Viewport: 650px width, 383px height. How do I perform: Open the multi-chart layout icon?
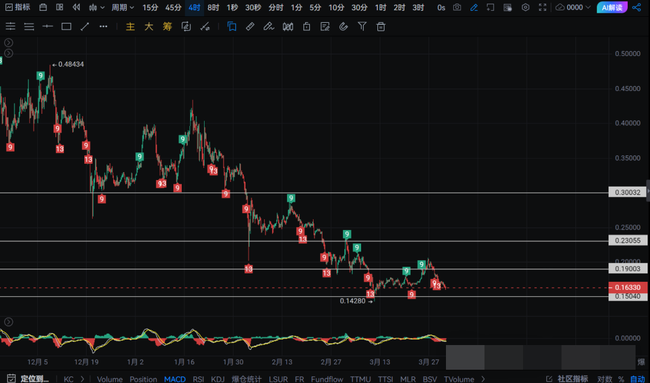[60, 7]
